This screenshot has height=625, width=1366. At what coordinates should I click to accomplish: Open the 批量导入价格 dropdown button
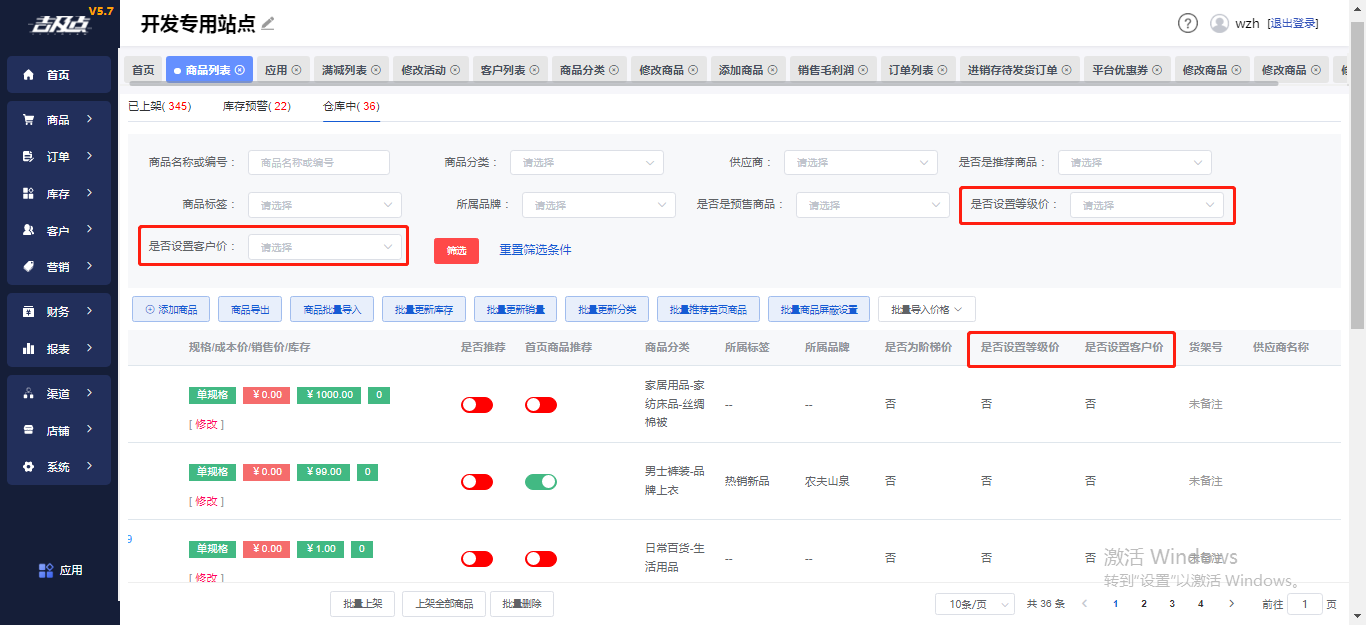926,310
